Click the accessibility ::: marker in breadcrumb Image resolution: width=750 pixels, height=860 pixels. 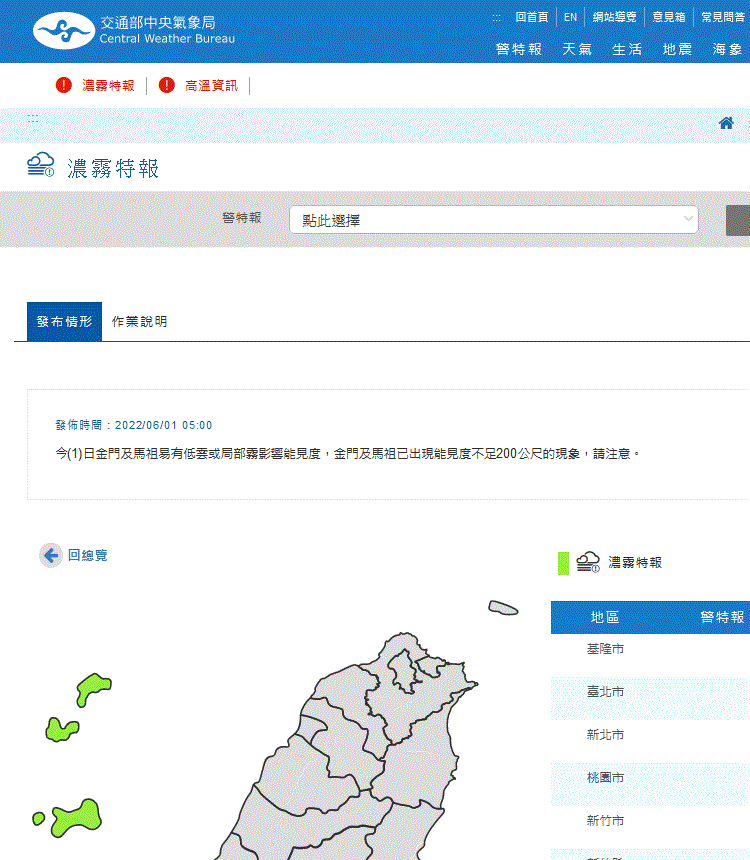[x=33, y=119]
